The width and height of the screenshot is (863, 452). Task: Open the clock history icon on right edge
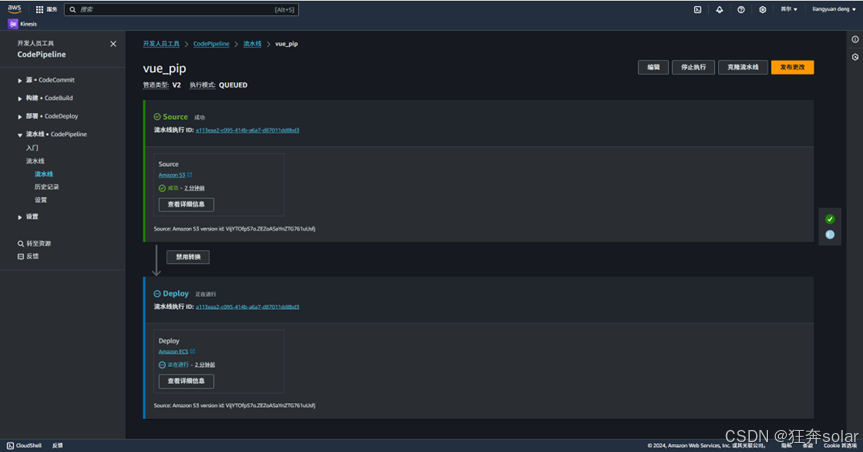tap(855, 57)
